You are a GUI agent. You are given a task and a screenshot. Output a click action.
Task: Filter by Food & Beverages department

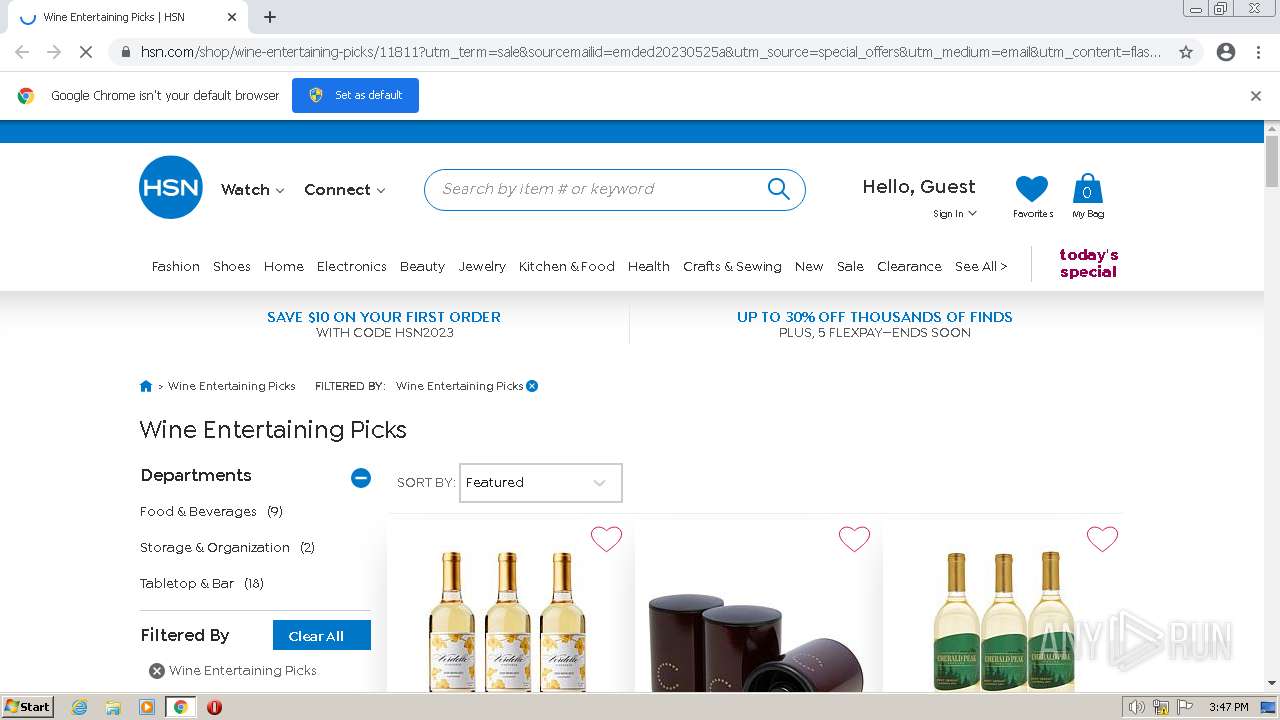211,511
